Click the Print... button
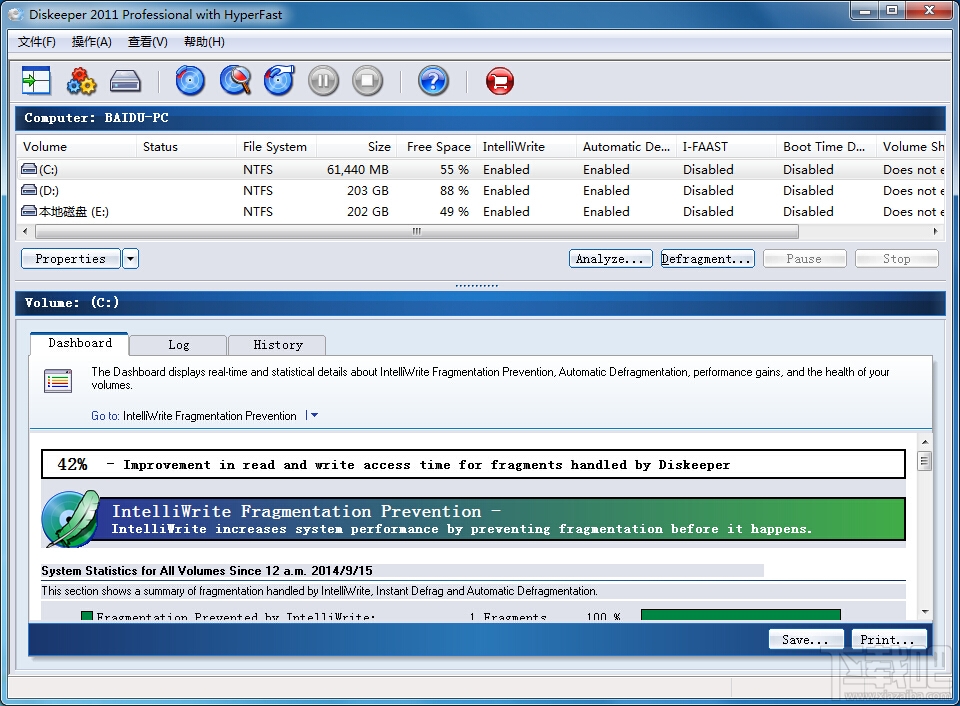 [x=888, y=639]
